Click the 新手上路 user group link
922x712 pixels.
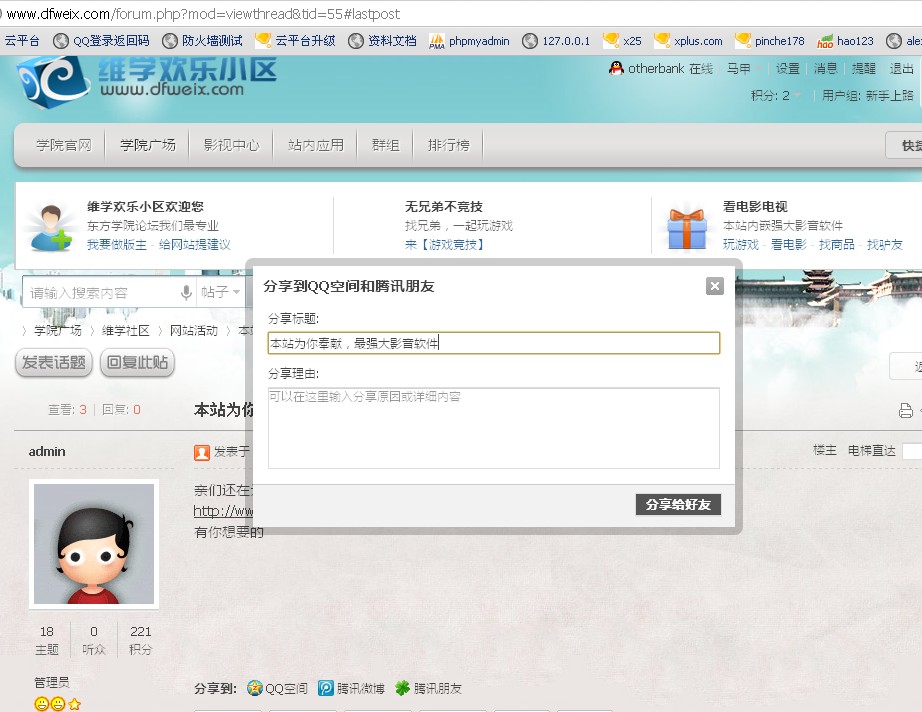click(889, 95)
